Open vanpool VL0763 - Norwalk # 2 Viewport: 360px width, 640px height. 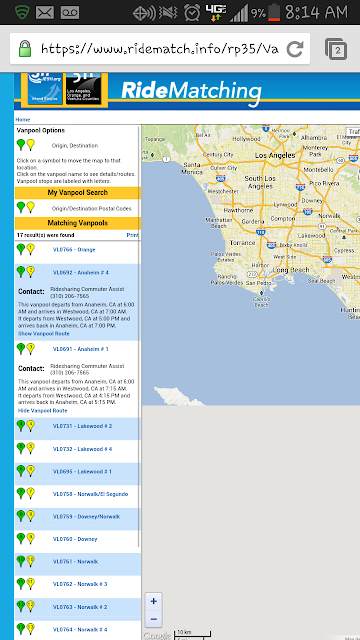[80, 607]
